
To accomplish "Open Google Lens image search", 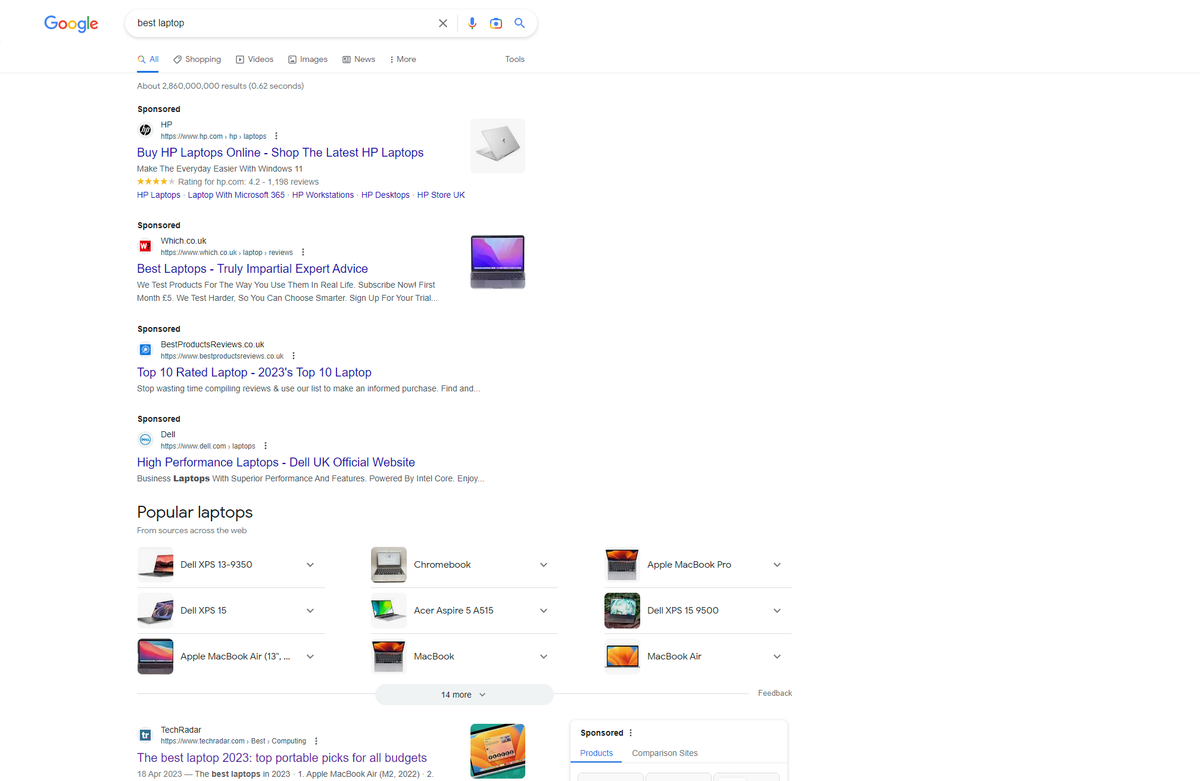I will click(496, 22).
